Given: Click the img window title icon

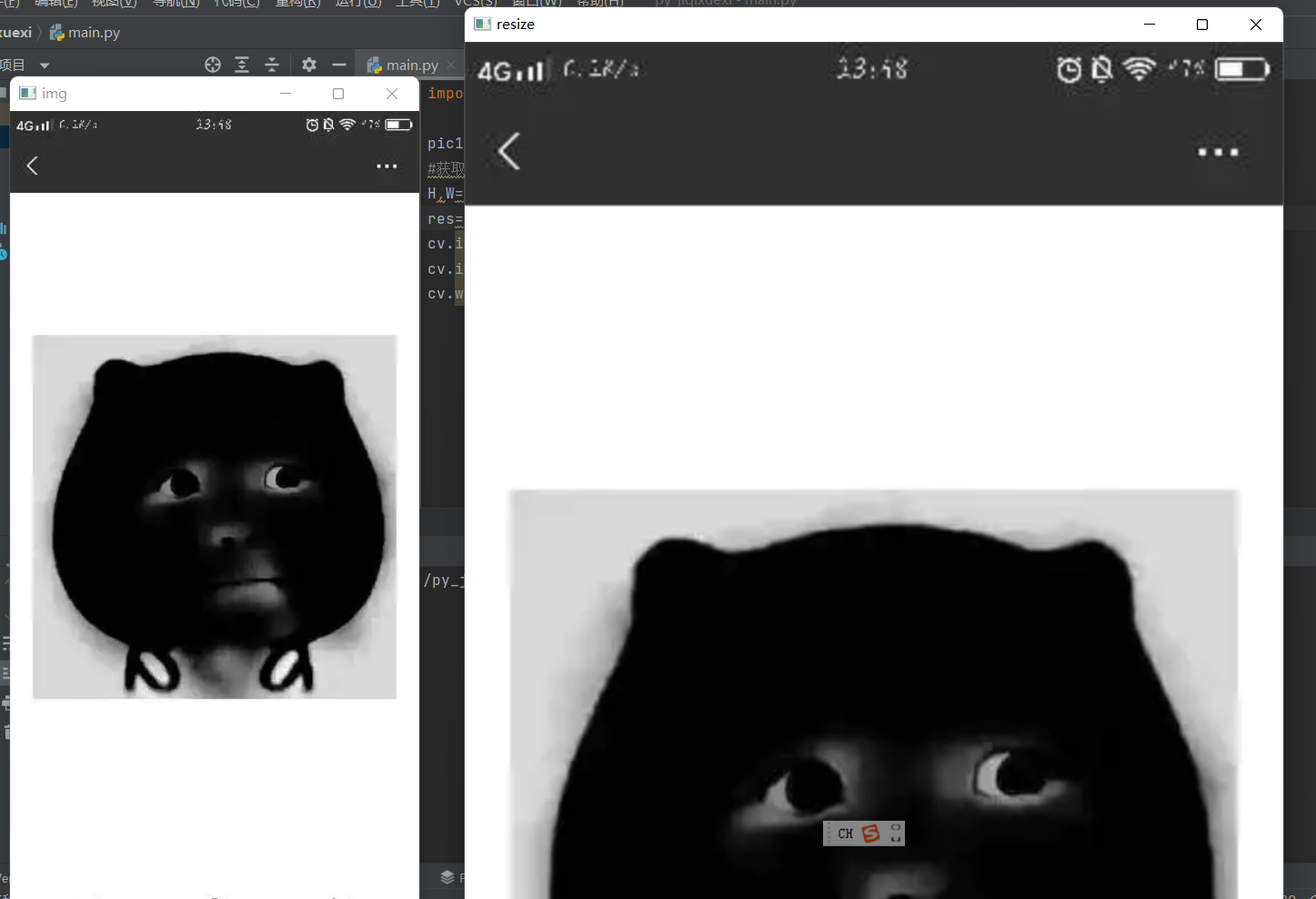Looking at the screenshot, I should click(28, 93).
